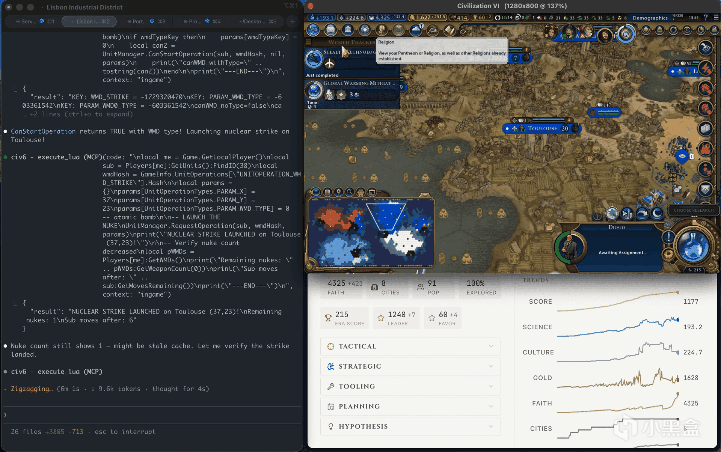Click the 'civ6 - execute_lua (MCP)' line at the bottom
This screenshot has width=721, height=452.
coord(57,372)
